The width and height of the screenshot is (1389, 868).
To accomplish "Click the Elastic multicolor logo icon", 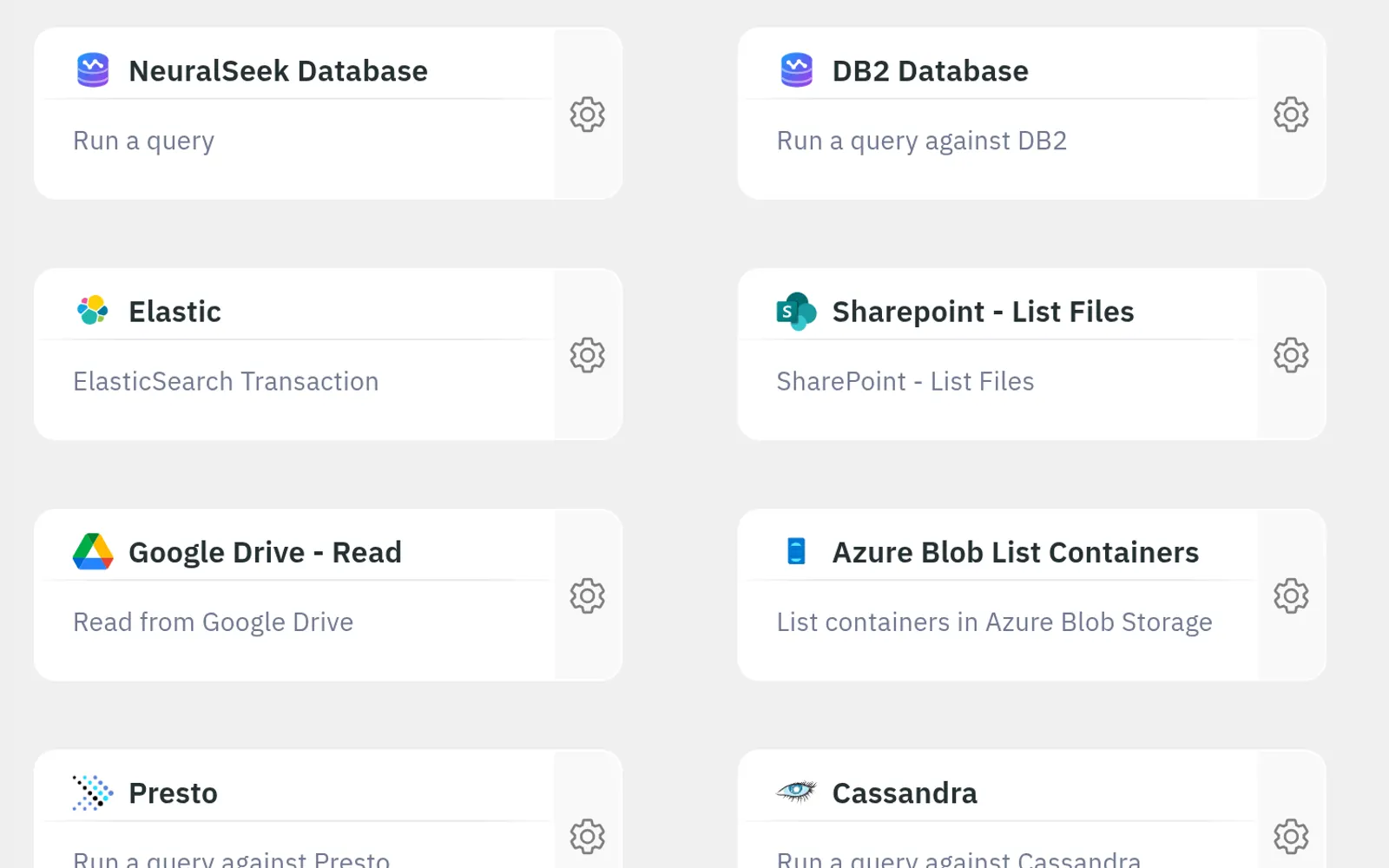I will click(93, 310).
